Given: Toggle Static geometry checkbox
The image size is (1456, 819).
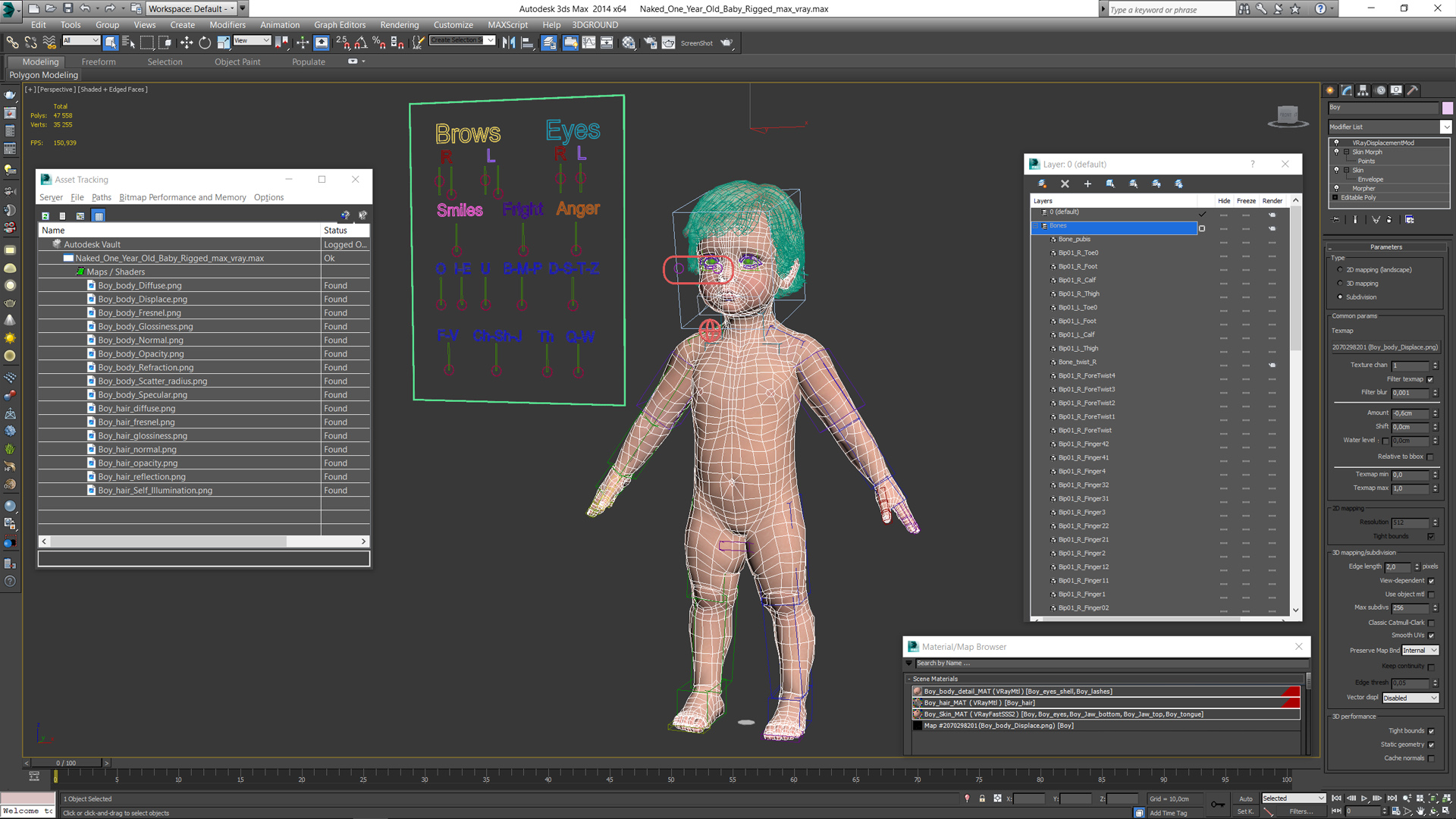Looking at the screenshot, I should coord(1431,745).
